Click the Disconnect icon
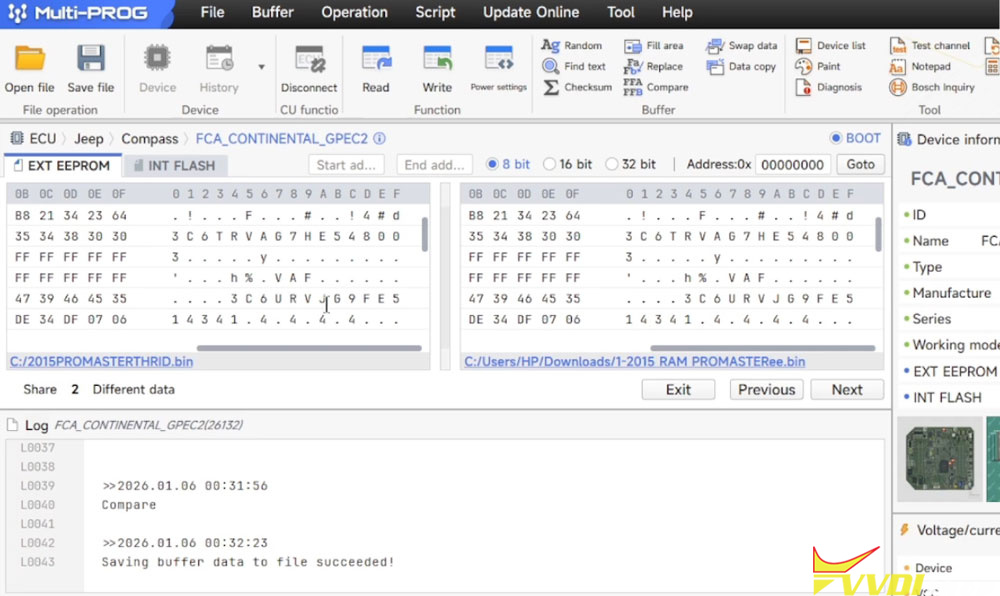This screenshot has height=596, width=1000. coord(309,60)
